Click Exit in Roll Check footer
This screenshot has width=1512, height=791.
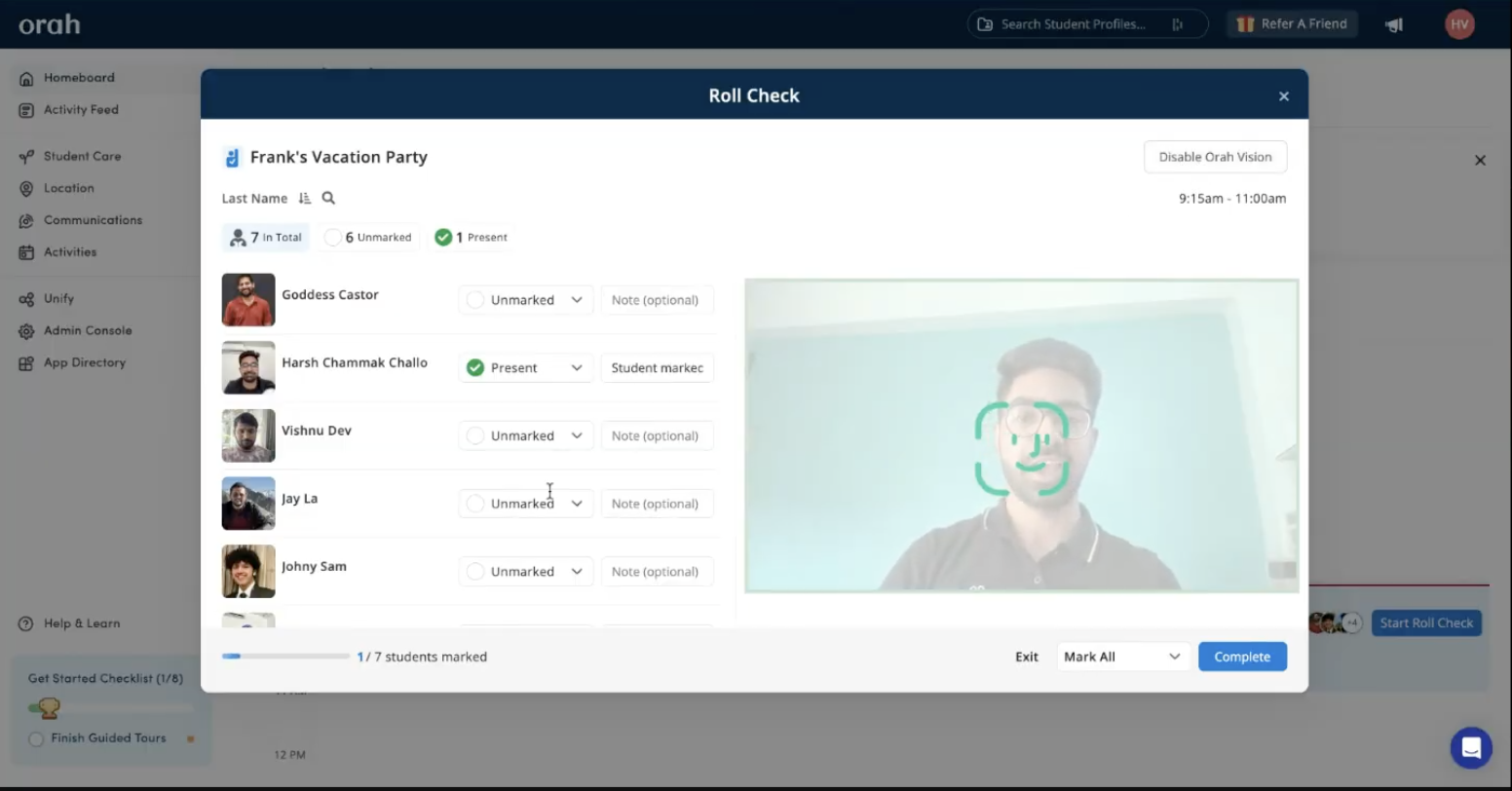click(1027, 657)
